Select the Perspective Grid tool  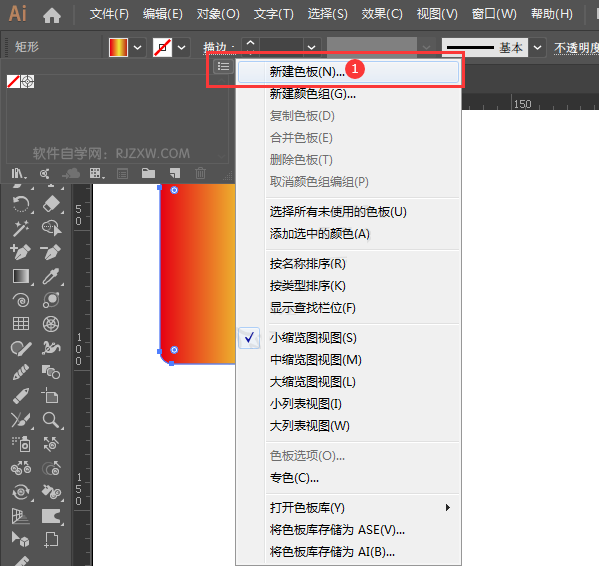(x=21, y=516)
